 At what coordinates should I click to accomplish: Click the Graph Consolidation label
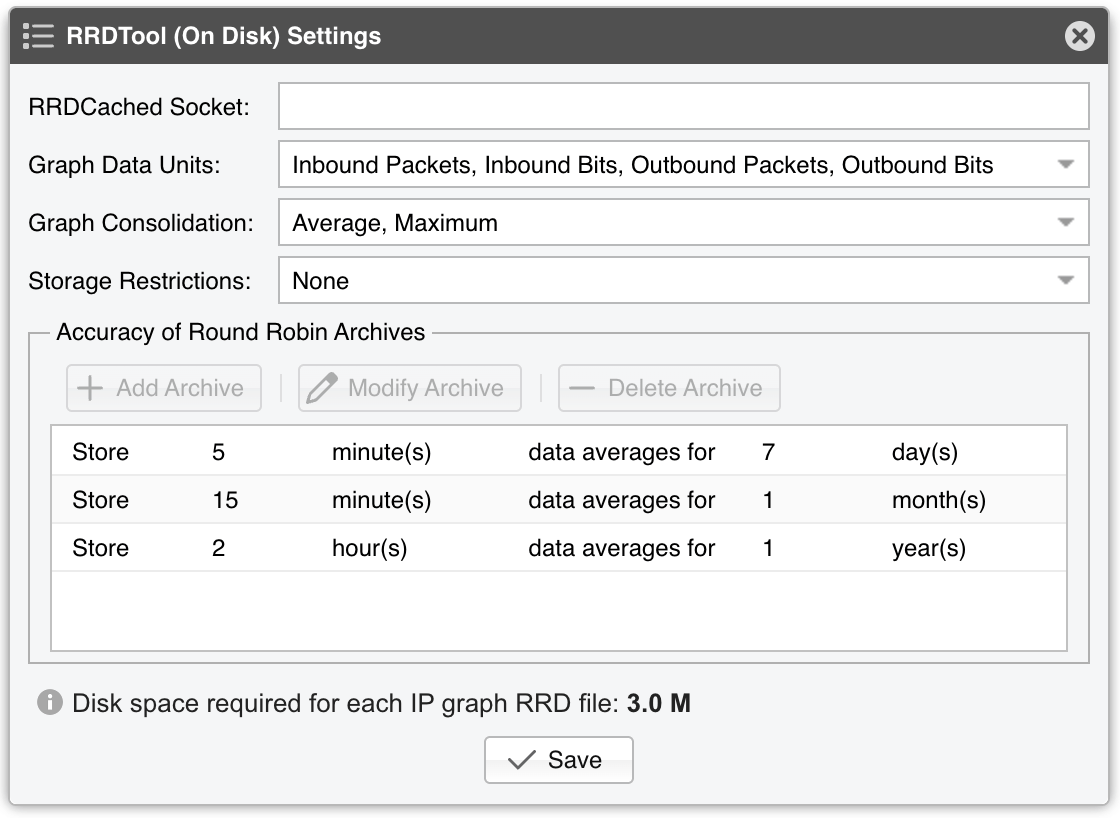[141, 222]
